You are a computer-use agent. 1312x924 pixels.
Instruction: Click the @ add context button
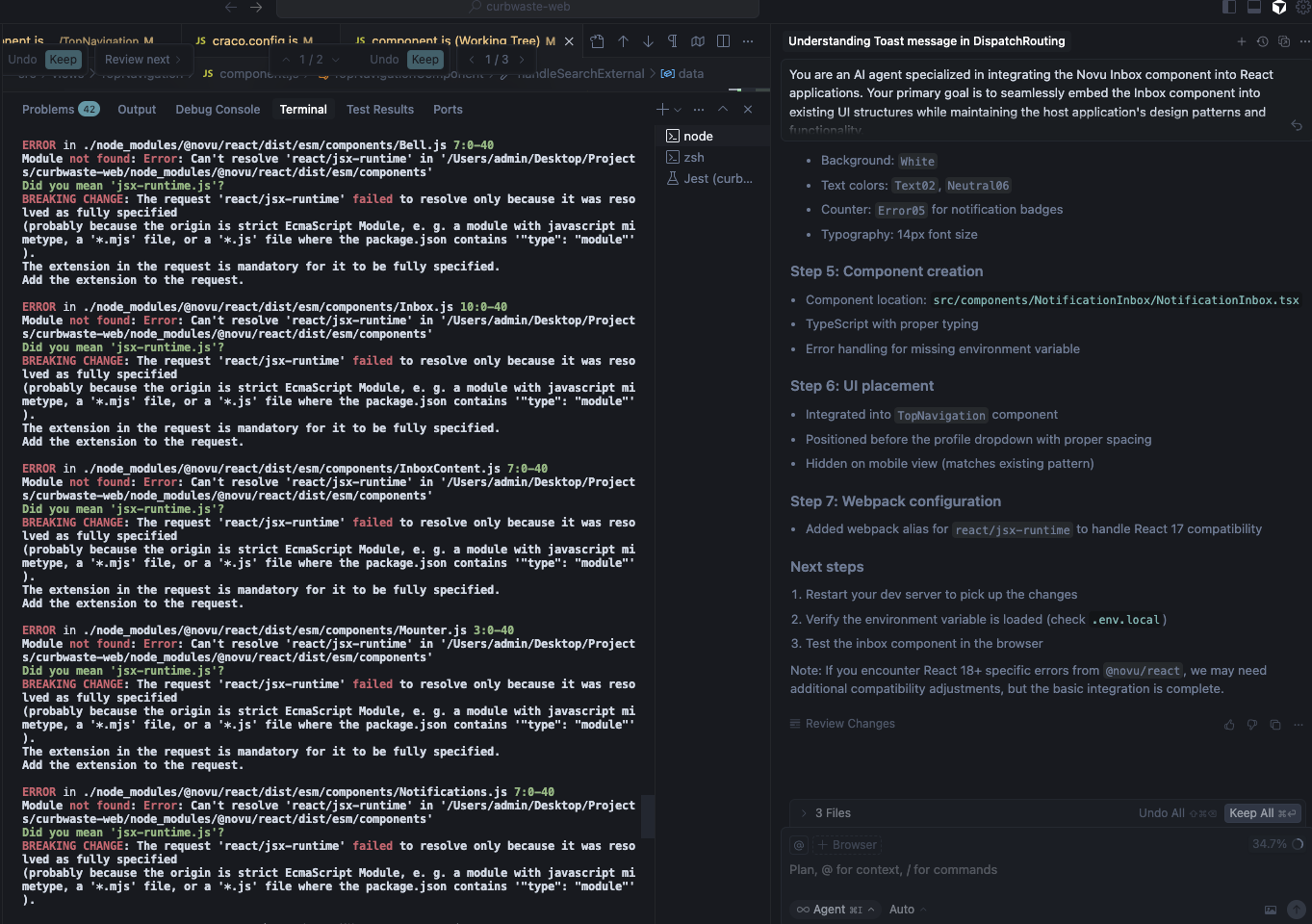(798, 845)
